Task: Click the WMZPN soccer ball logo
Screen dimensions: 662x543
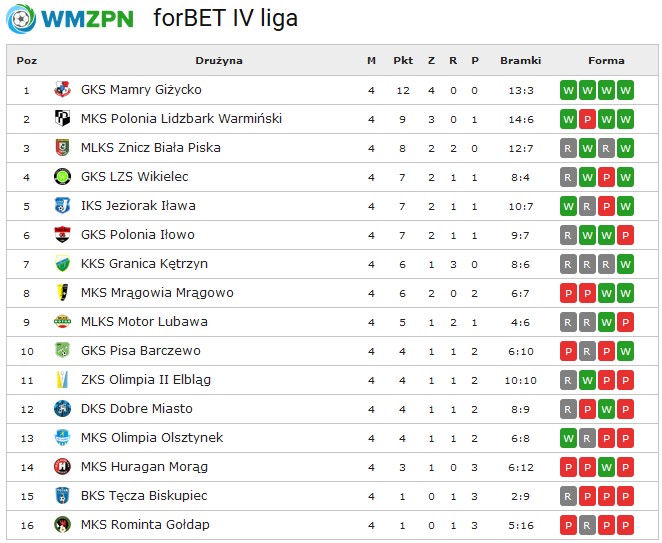Action: [x=21, y=19]
